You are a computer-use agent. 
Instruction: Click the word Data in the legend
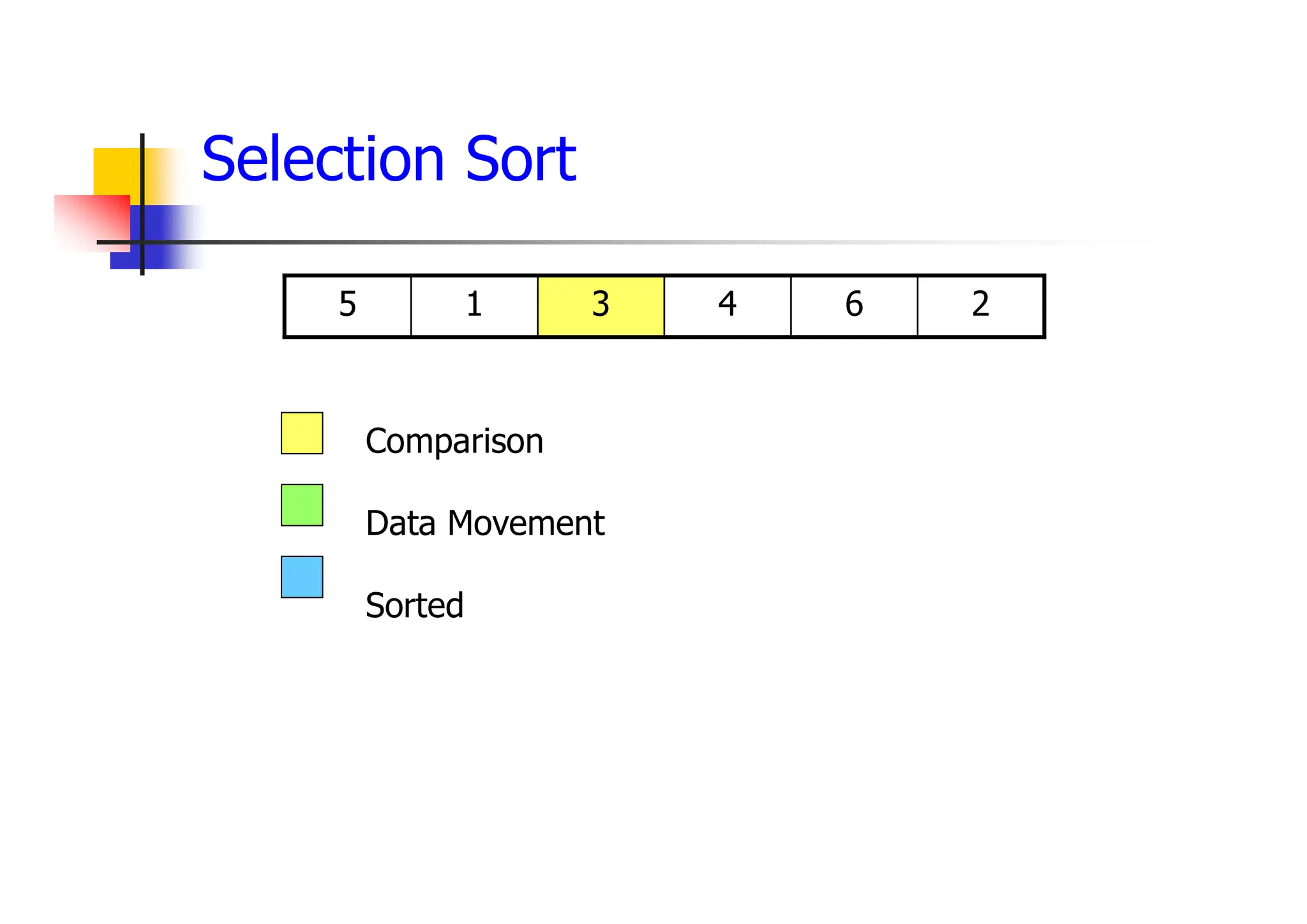(400, 523)
